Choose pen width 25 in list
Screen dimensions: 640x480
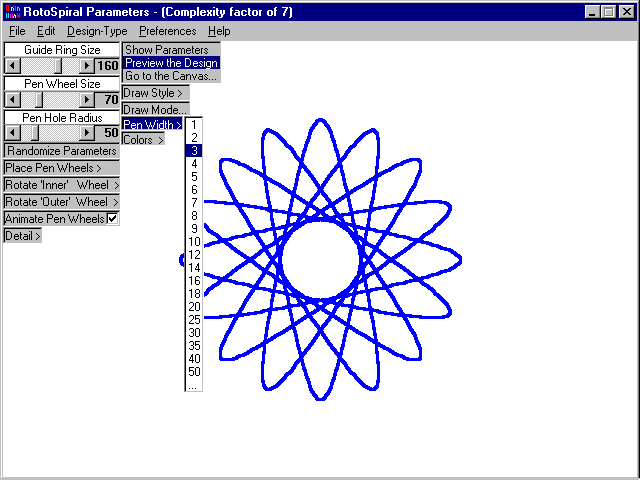(194, 320)
